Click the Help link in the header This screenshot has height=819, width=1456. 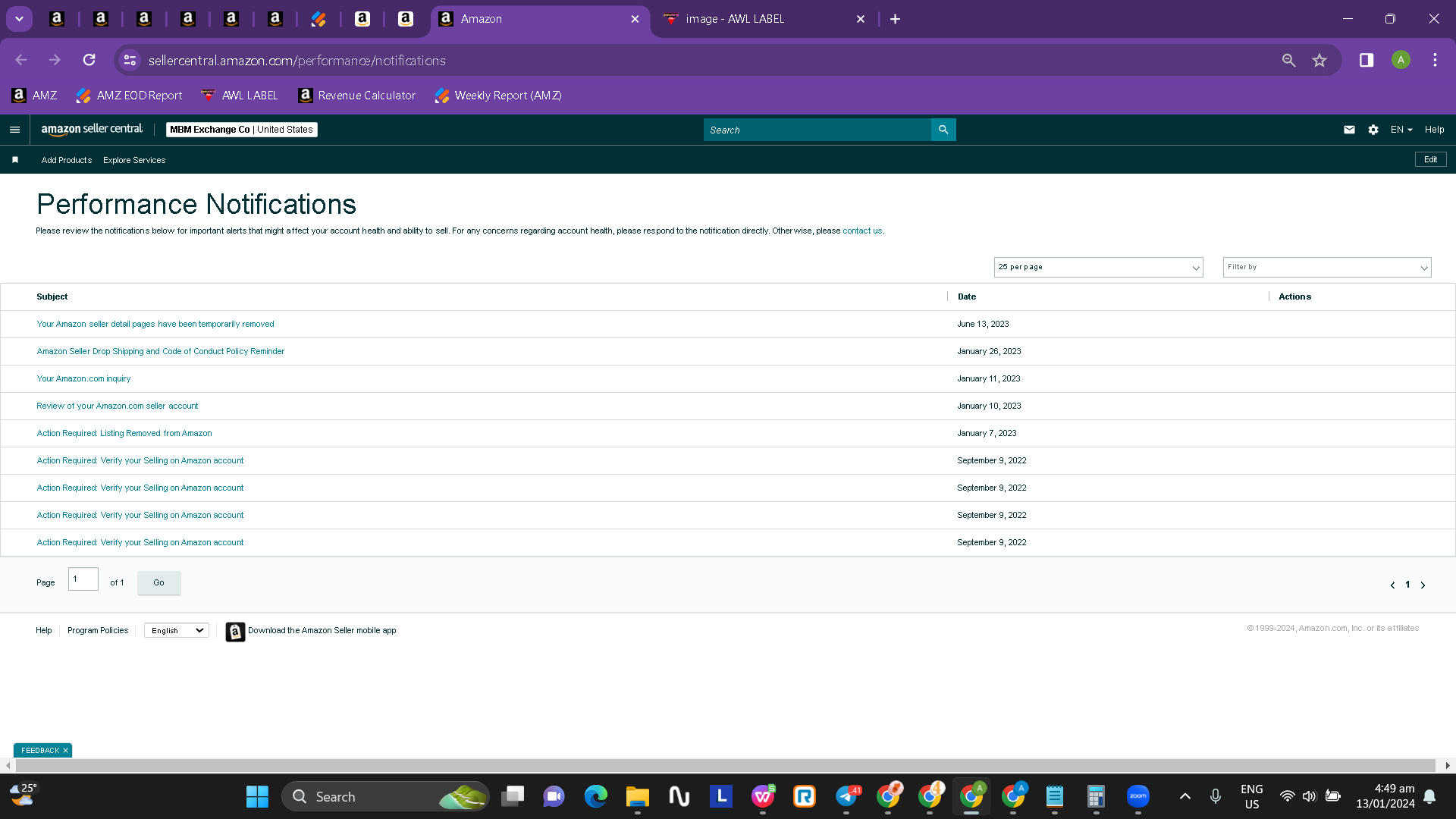(1434, 130)
